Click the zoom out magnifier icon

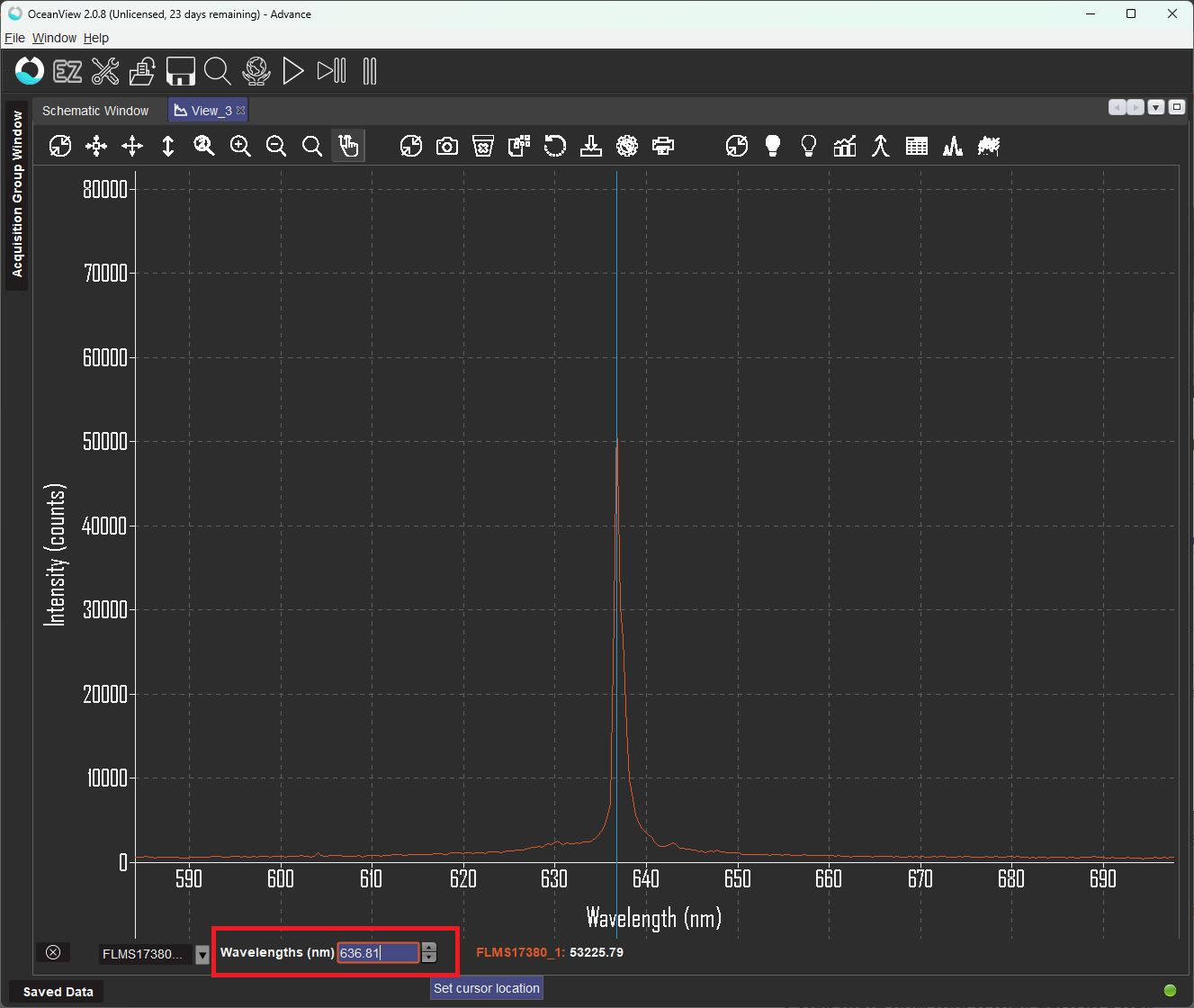pyautogui.click(x=276, y=146)
